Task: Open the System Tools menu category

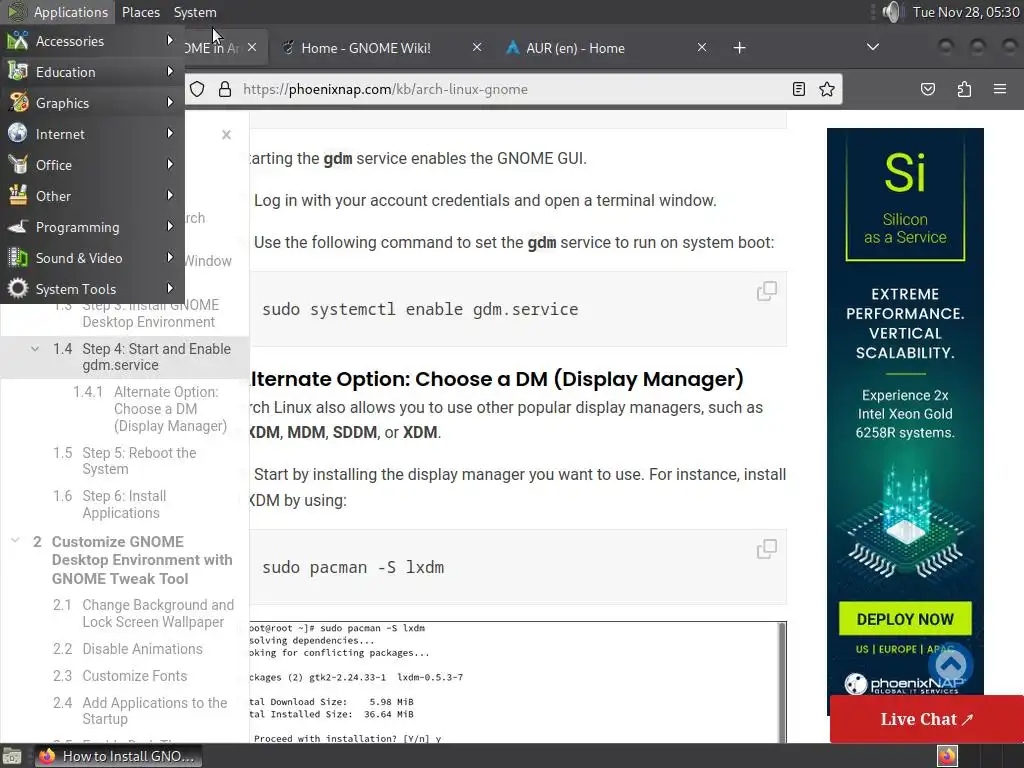Action: (92, 289)
